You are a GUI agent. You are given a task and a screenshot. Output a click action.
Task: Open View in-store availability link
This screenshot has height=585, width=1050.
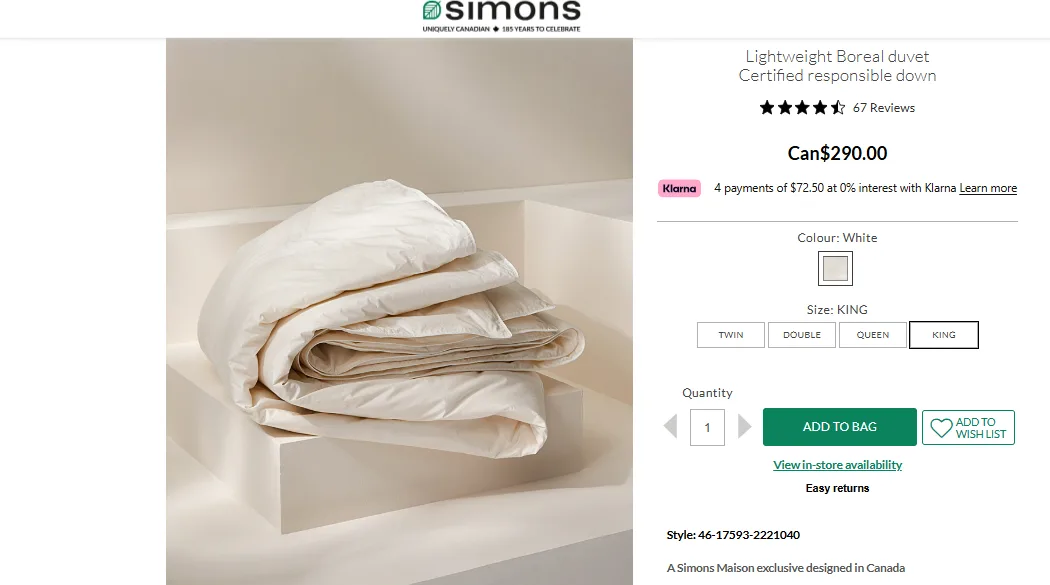coord(838,465)
